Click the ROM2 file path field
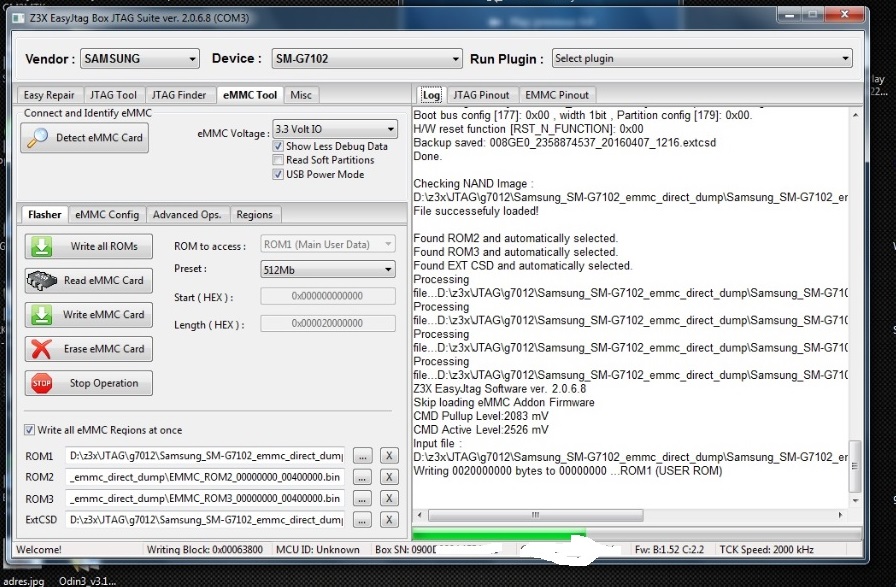 [x=205, y=477]
